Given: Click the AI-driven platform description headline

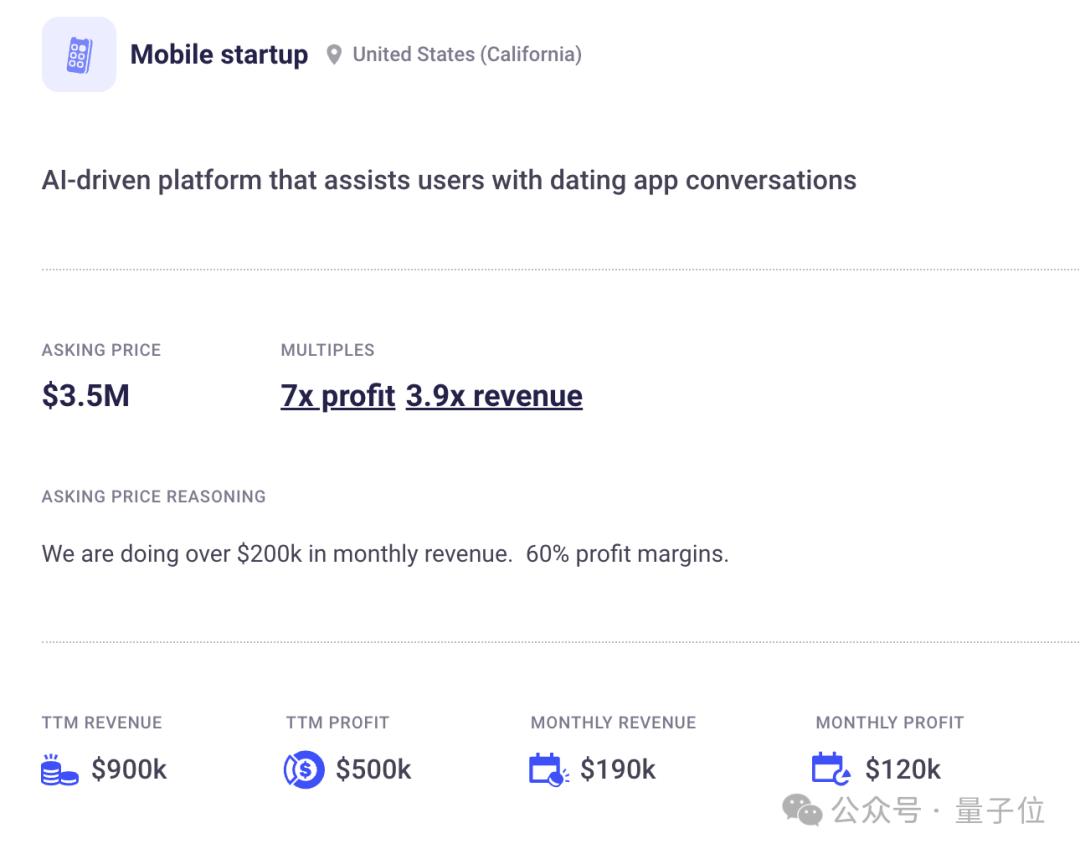Looking at the screenshot, I should pyautogui.click(x=449, y=181).
